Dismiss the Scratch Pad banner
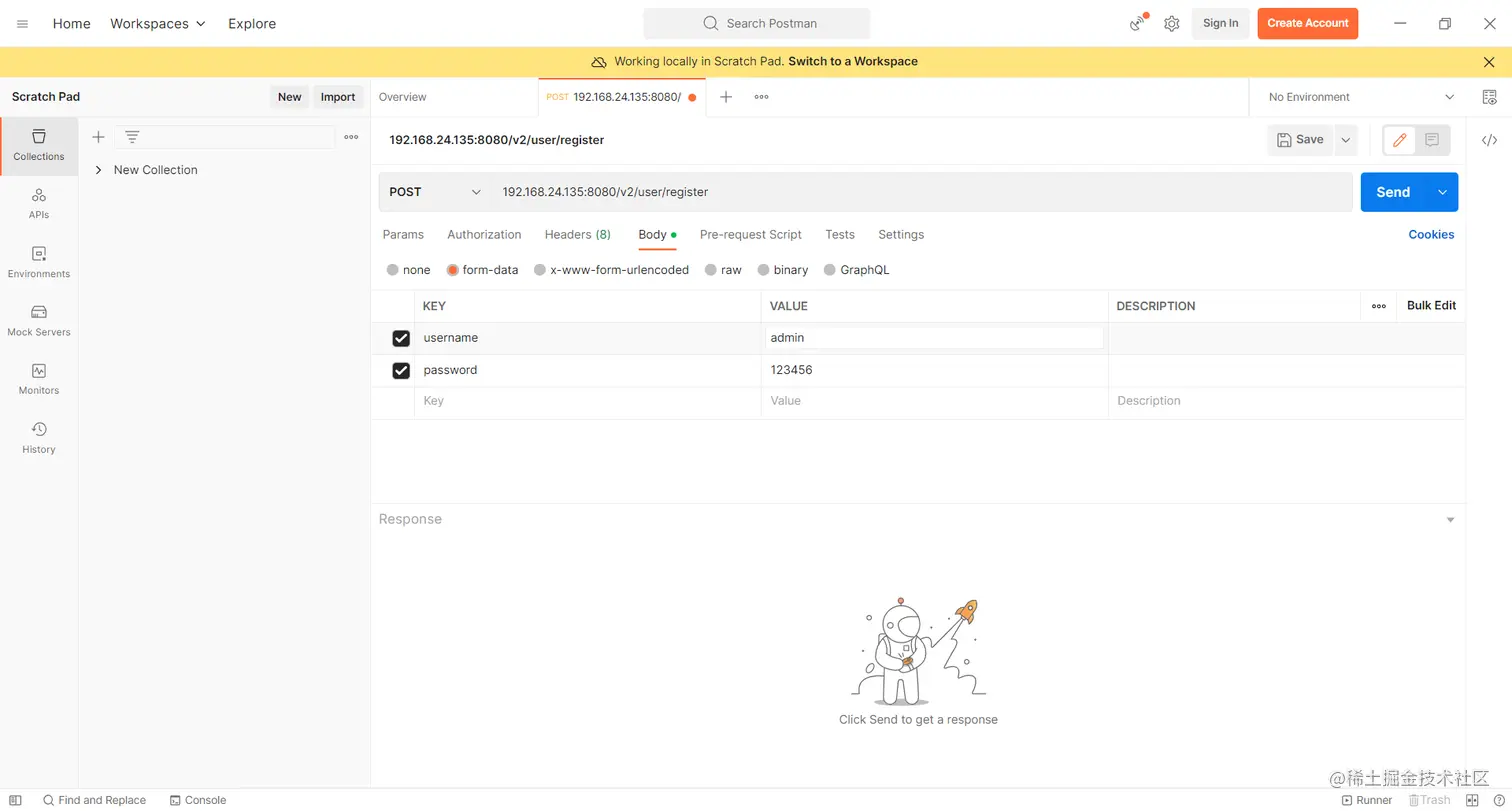The width and height of the screenshot is (1512, 811). click(1489, 62)
